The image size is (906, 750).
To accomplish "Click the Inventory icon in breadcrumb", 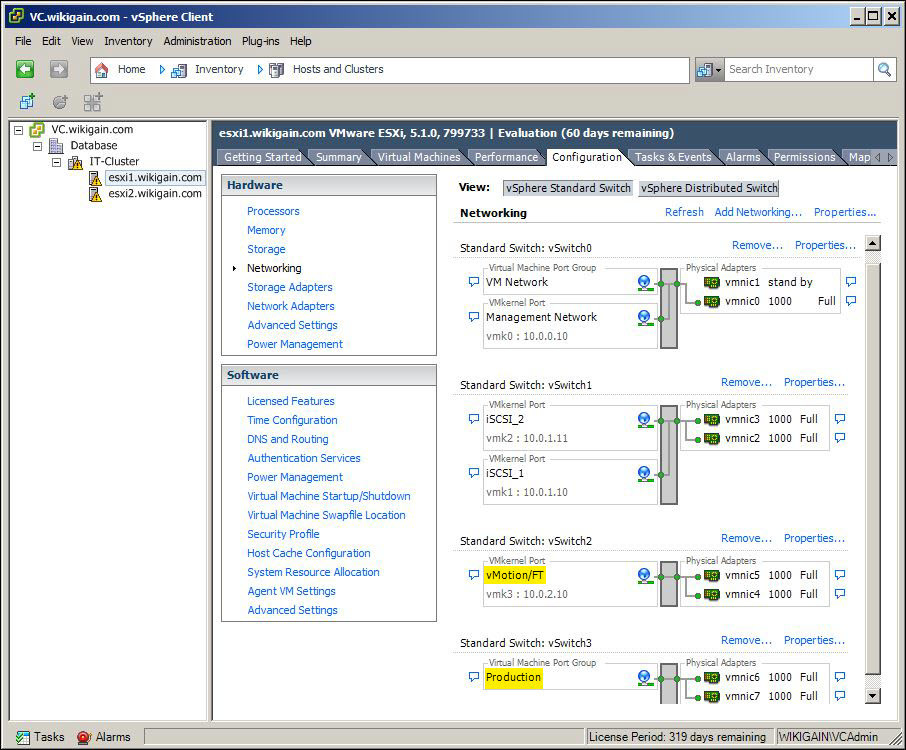I will coord(179,70).
